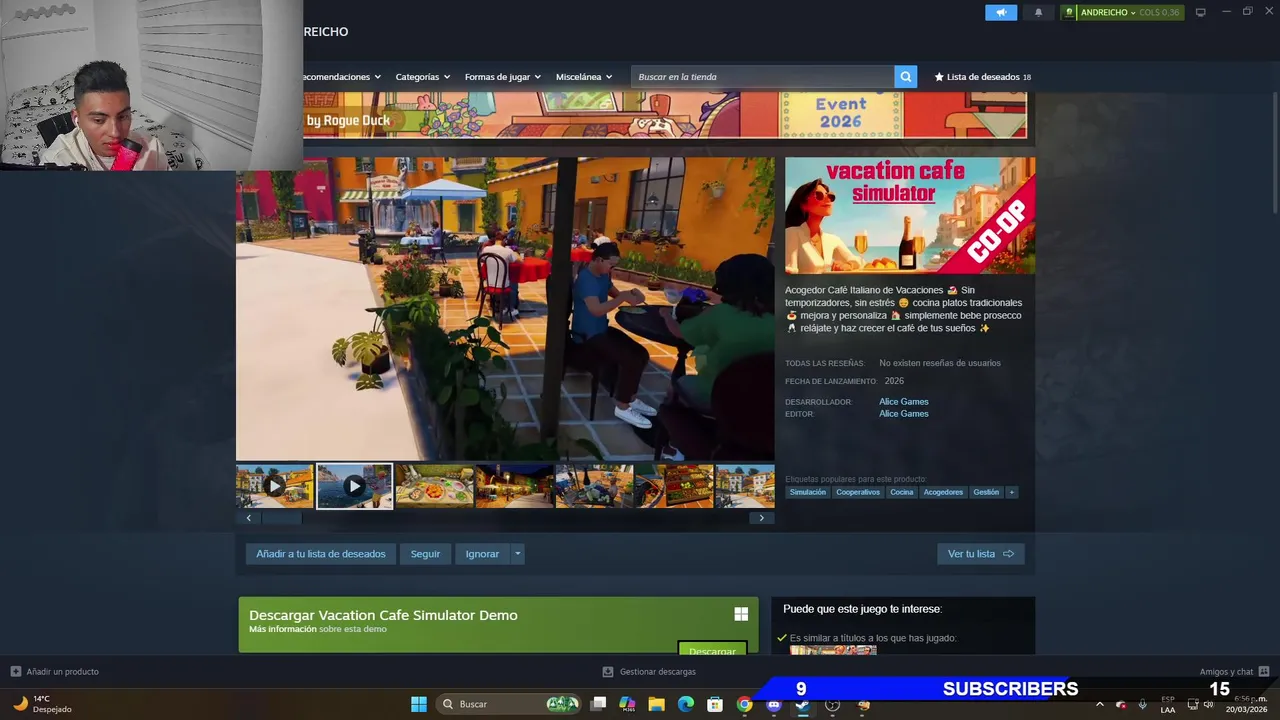Switch to Big Picture mode monitor icon
Viewport: 1280px width, 720px height.
[1201, 12]
